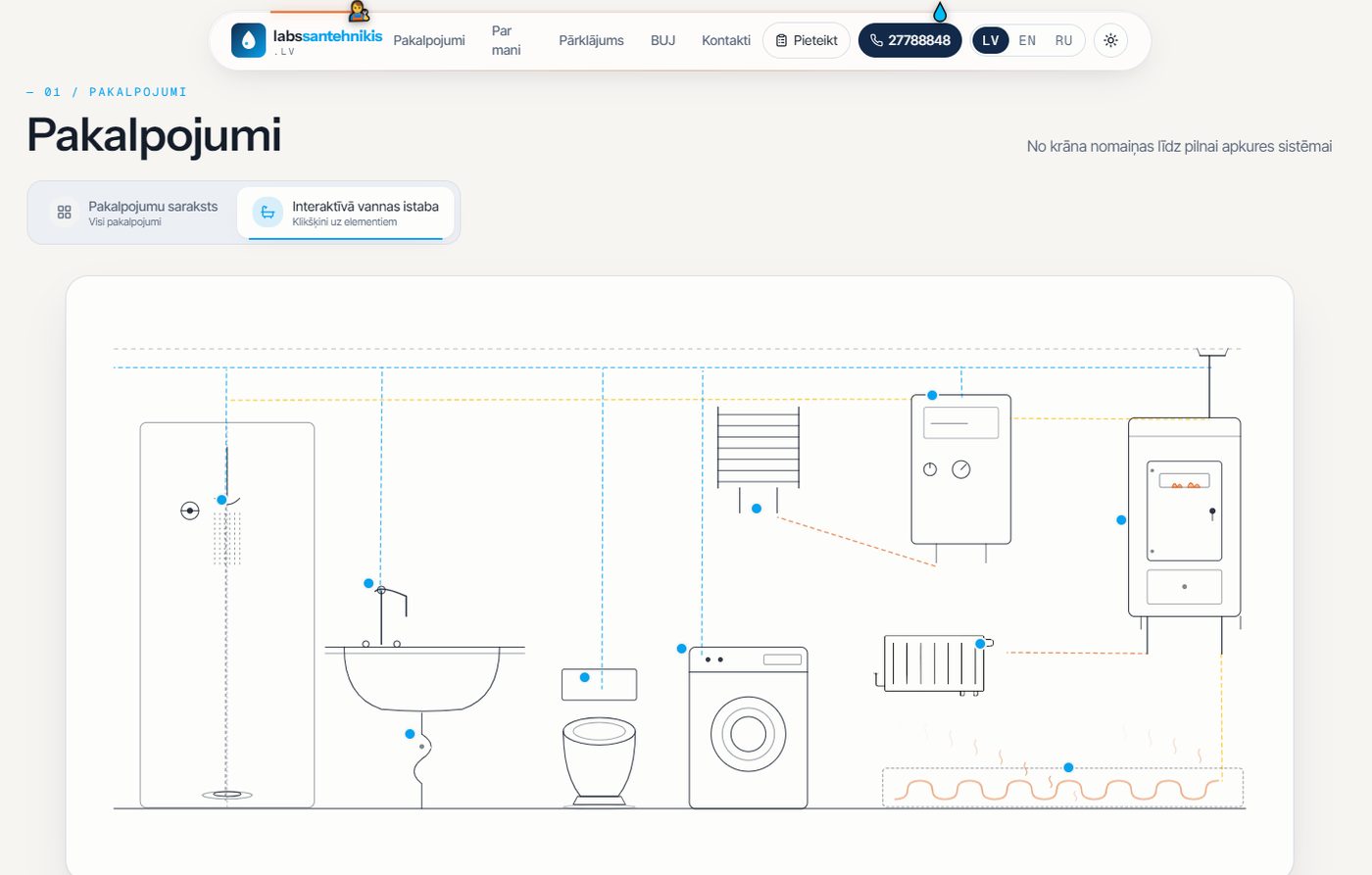Click the towel warmer hotspot dot
This screenshot has height=875, width=1372.
[757, 509]
